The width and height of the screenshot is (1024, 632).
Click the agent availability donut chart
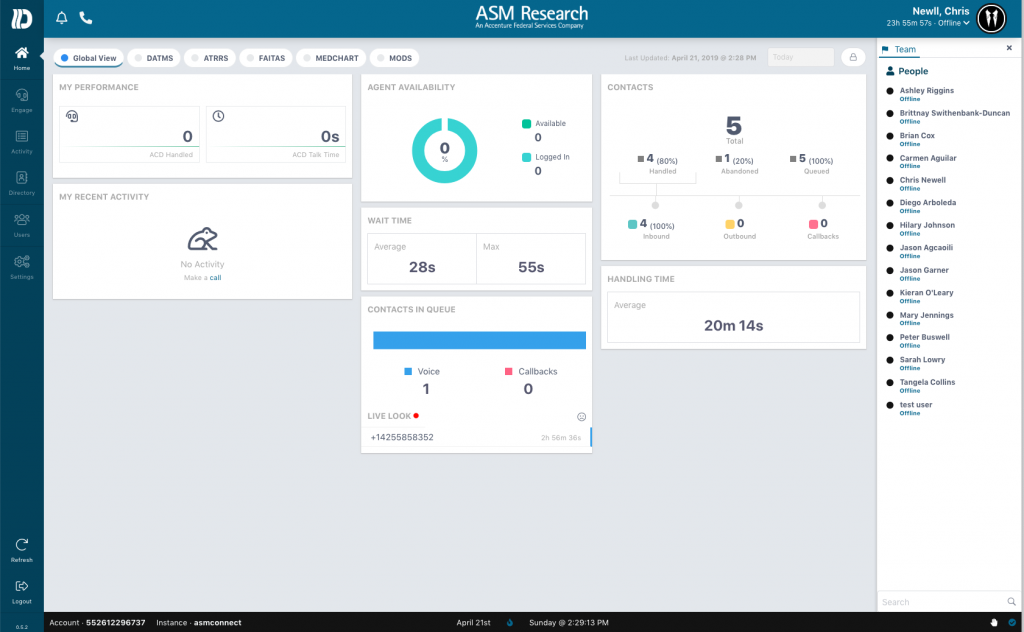tap(444, 151)
